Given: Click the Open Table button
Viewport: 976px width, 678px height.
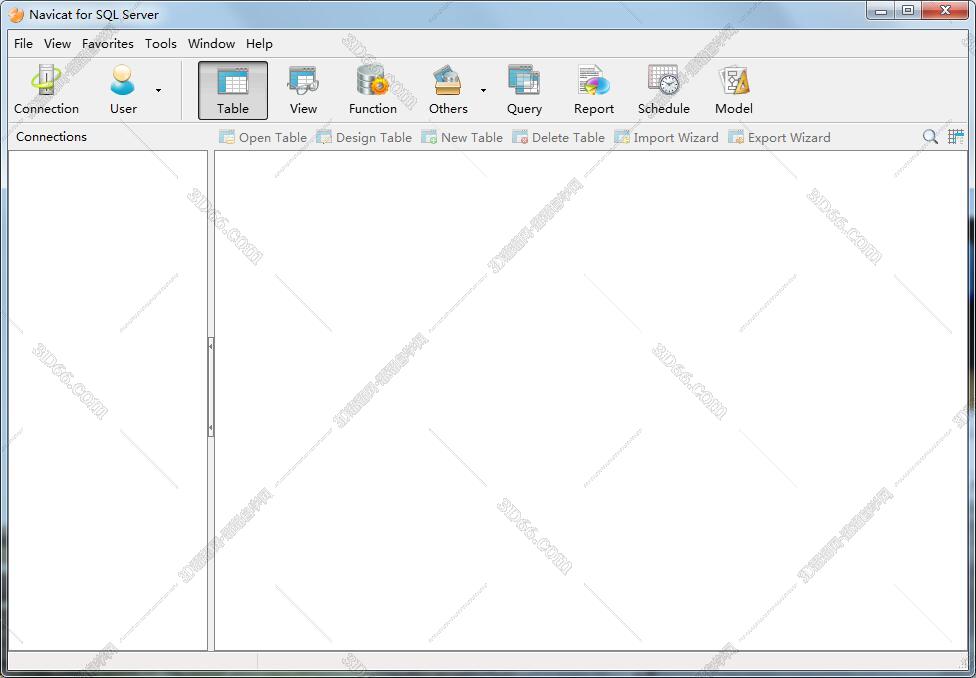Looking at the screenshot, I should 263,137.
